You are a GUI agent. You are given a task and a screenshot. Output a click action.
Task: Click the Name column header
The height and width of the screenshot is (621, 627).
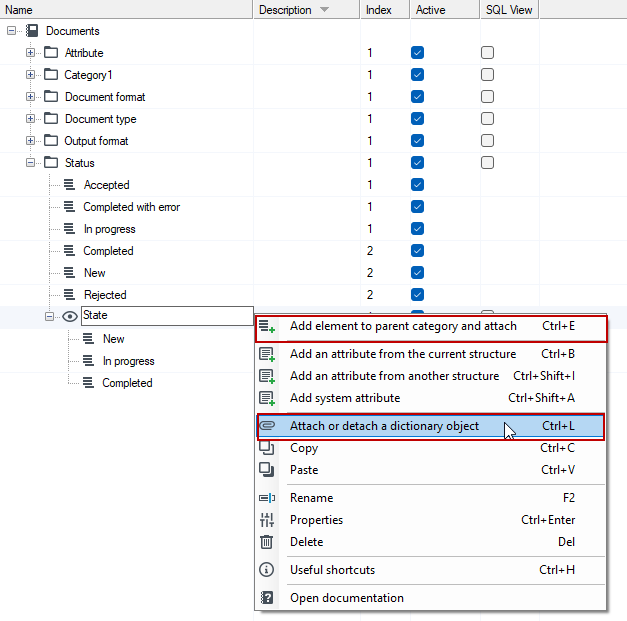click(126, 10)
